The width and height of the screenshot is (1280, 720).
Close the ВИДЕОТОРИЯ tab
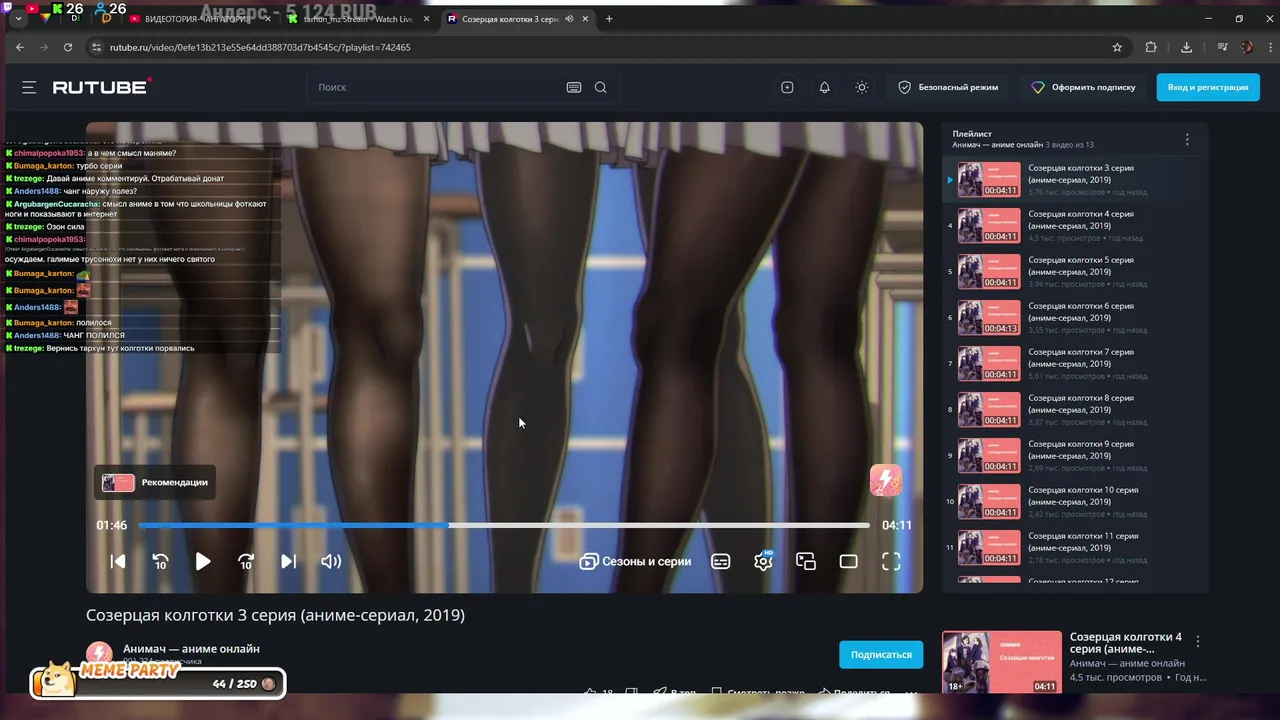coord(270,19)
